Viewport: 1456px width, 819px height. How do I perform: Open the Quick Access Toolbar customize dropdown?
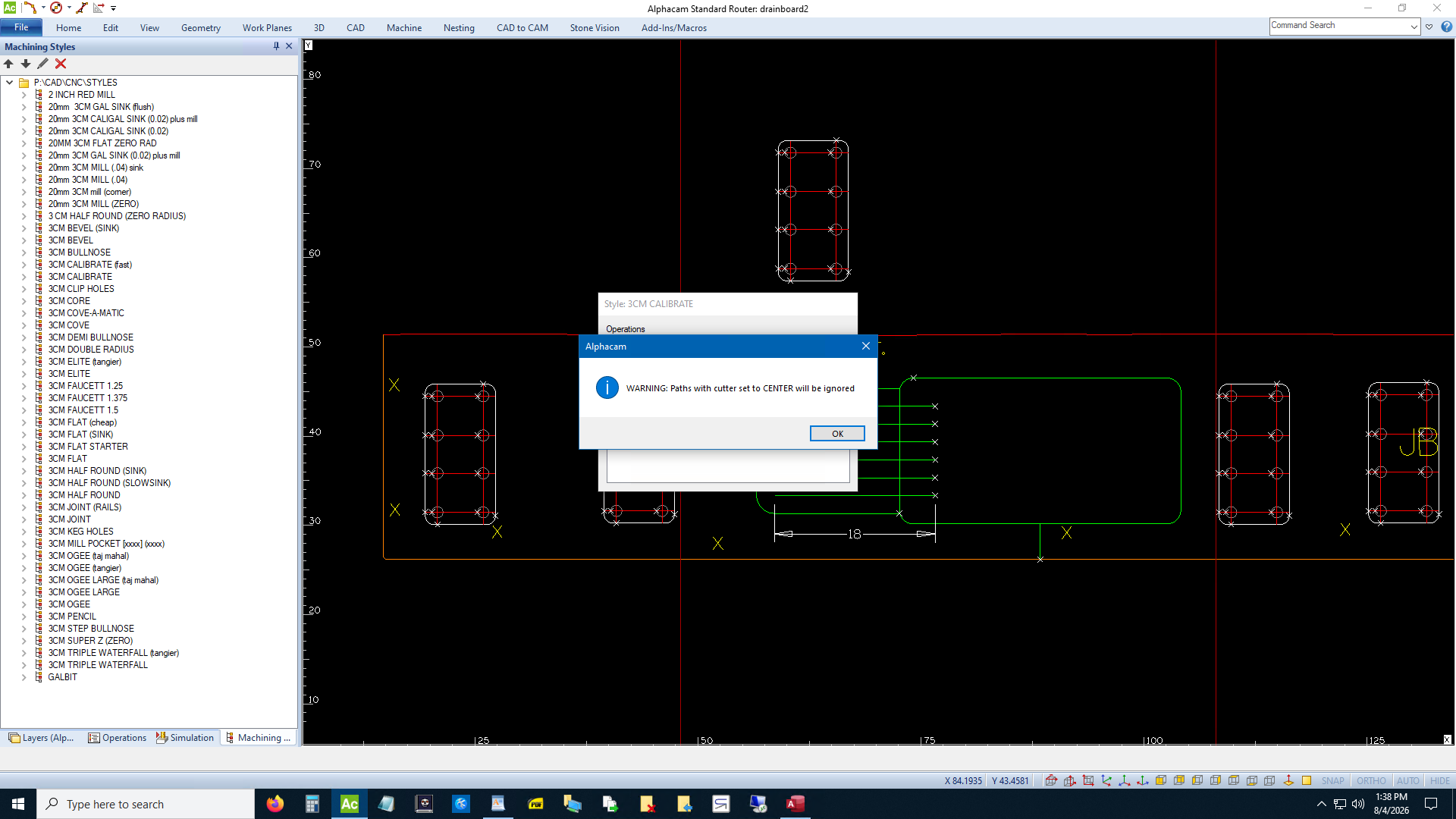point(114,8)
